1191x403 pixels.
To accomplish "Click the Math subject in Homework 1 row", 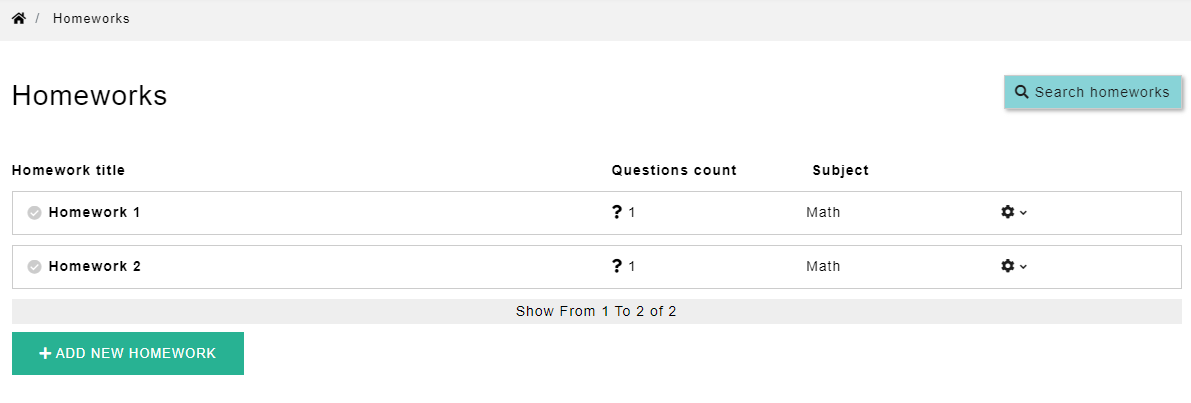I will (823, 212).
